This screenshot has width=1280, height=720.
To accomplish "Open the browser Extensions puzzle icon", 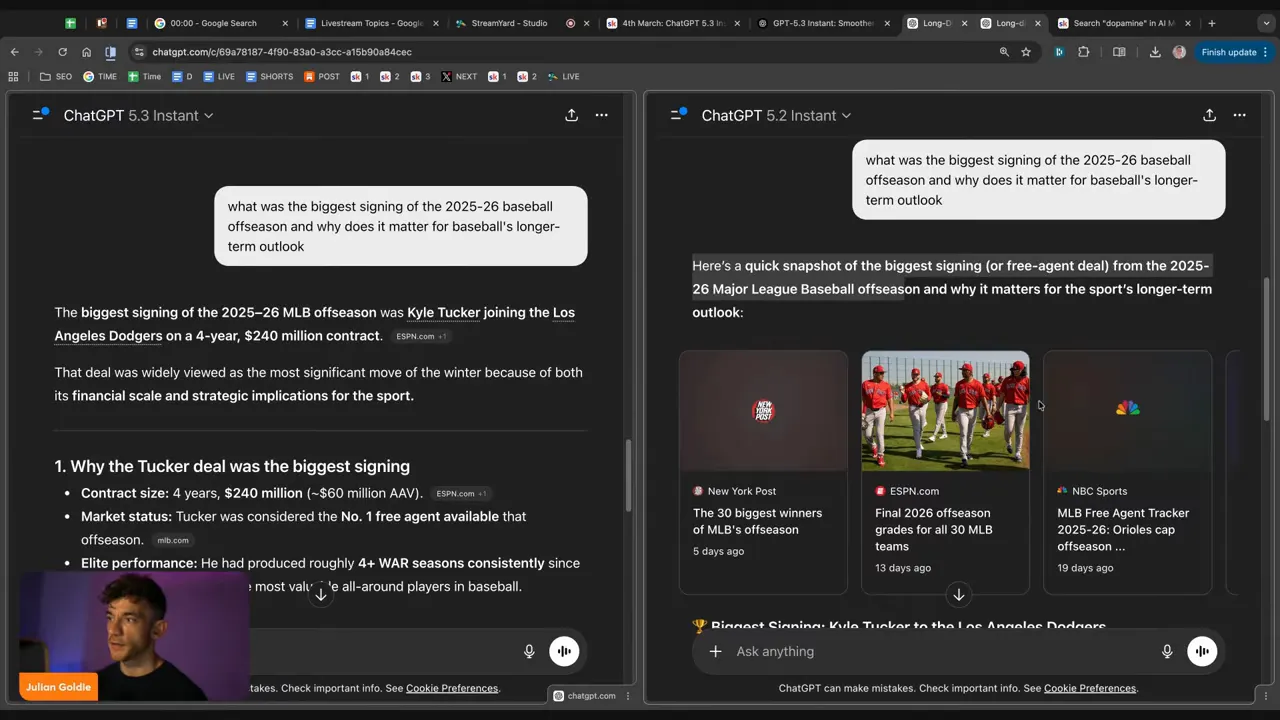I will 1083,52.
